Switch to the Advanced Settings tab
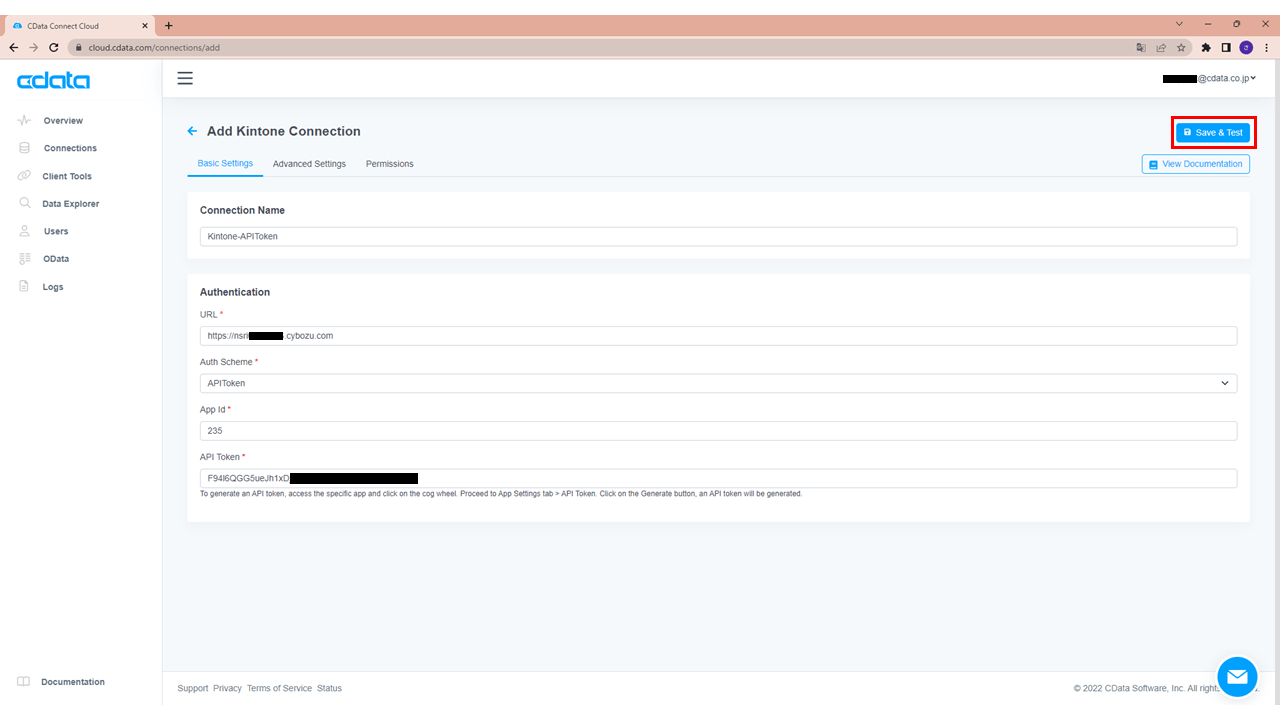Viewport: 1280px width, 720px height. pyautogui.click(x=309, y=163)
